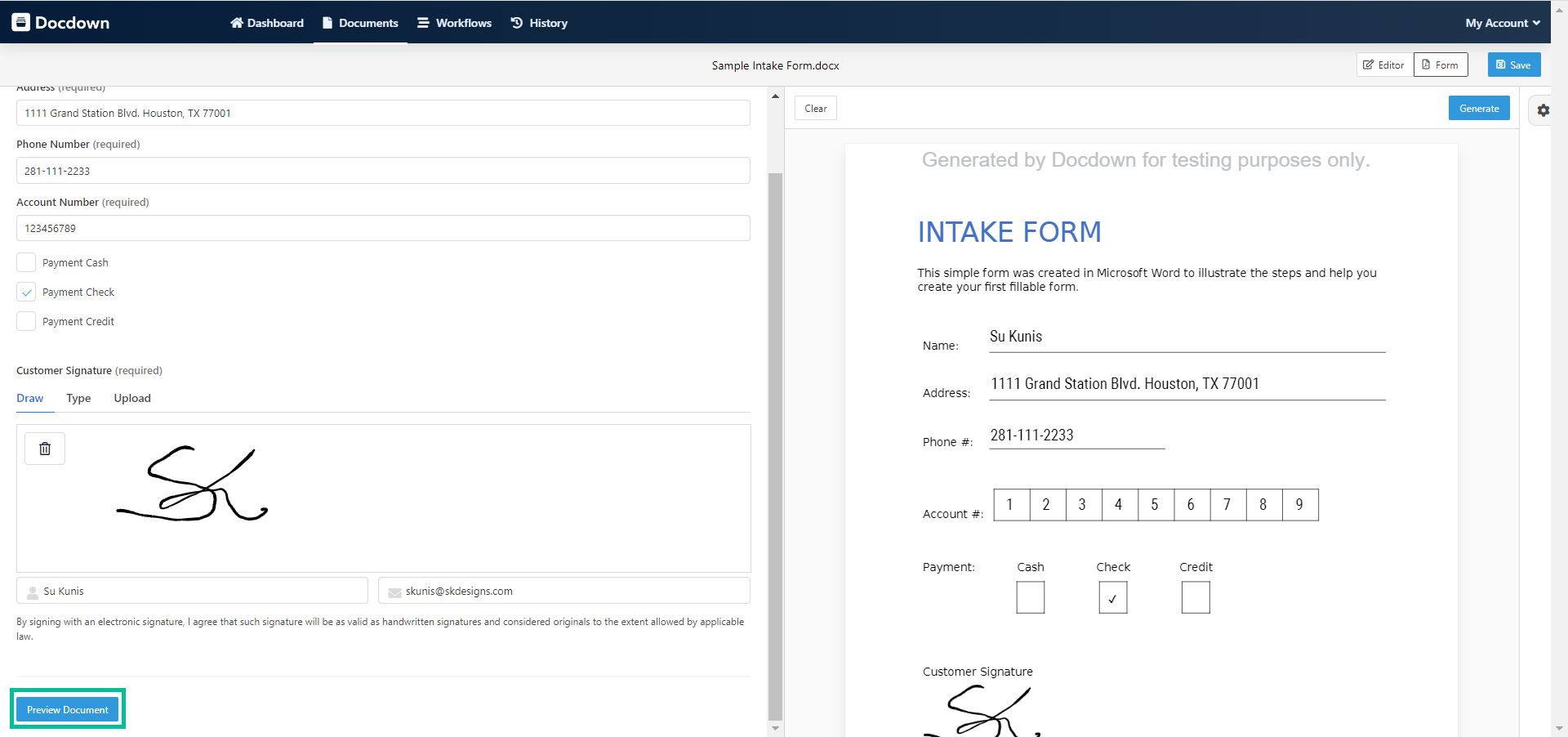1568x737 pixels.
Task: Uncheck the Payment Check checkbox
Action: coord(26,292)
